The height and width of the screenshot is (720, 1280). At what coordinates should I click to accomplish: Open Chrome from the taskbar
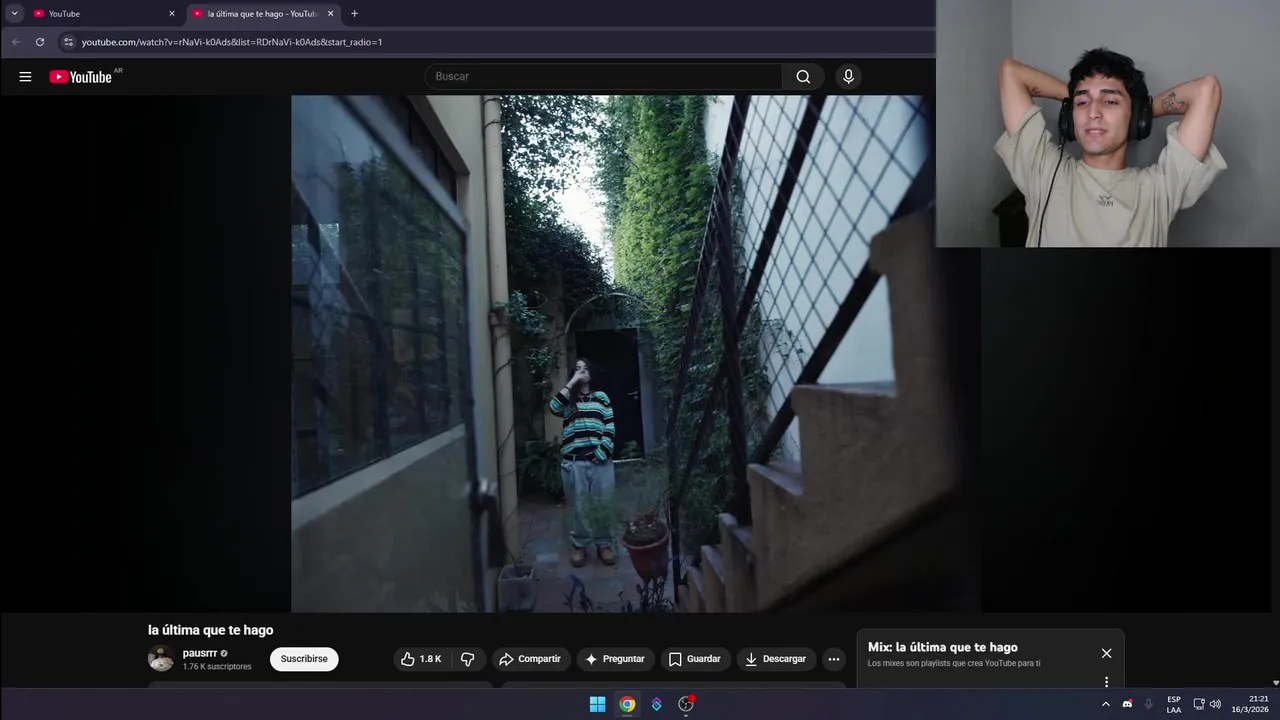(x=627, y=704)
